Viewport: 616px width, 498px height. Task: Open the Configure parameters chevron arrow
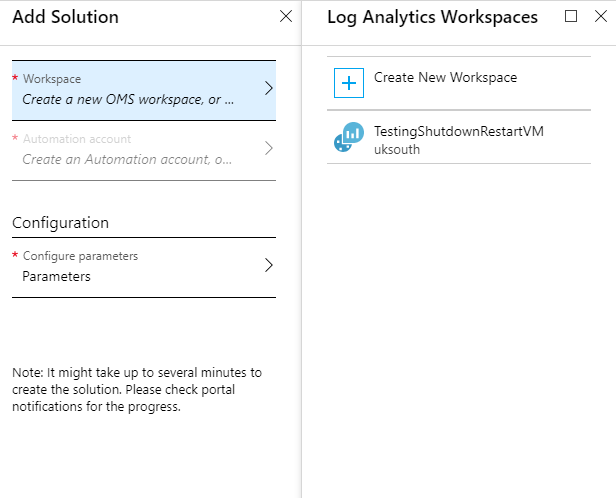(x=268, y=265)
